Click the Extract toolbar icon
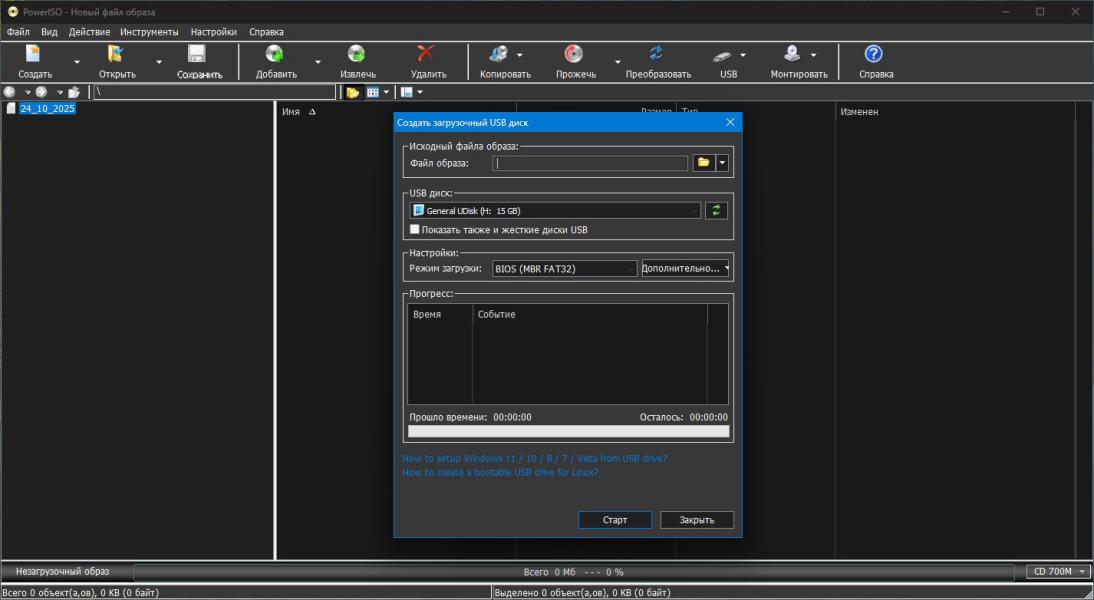The width and height of the screenshot is (1094, 600). (x=357, y=56)
